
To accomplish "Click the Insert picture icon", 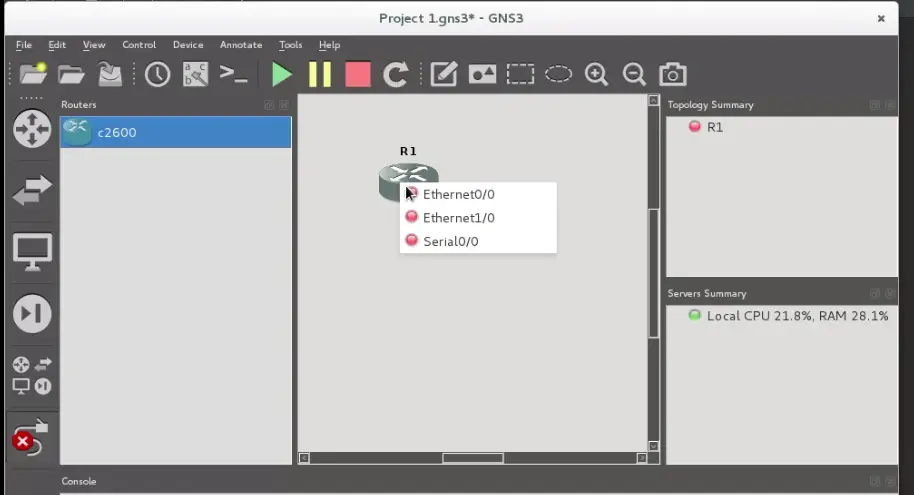I will click(x=482, y=75).
